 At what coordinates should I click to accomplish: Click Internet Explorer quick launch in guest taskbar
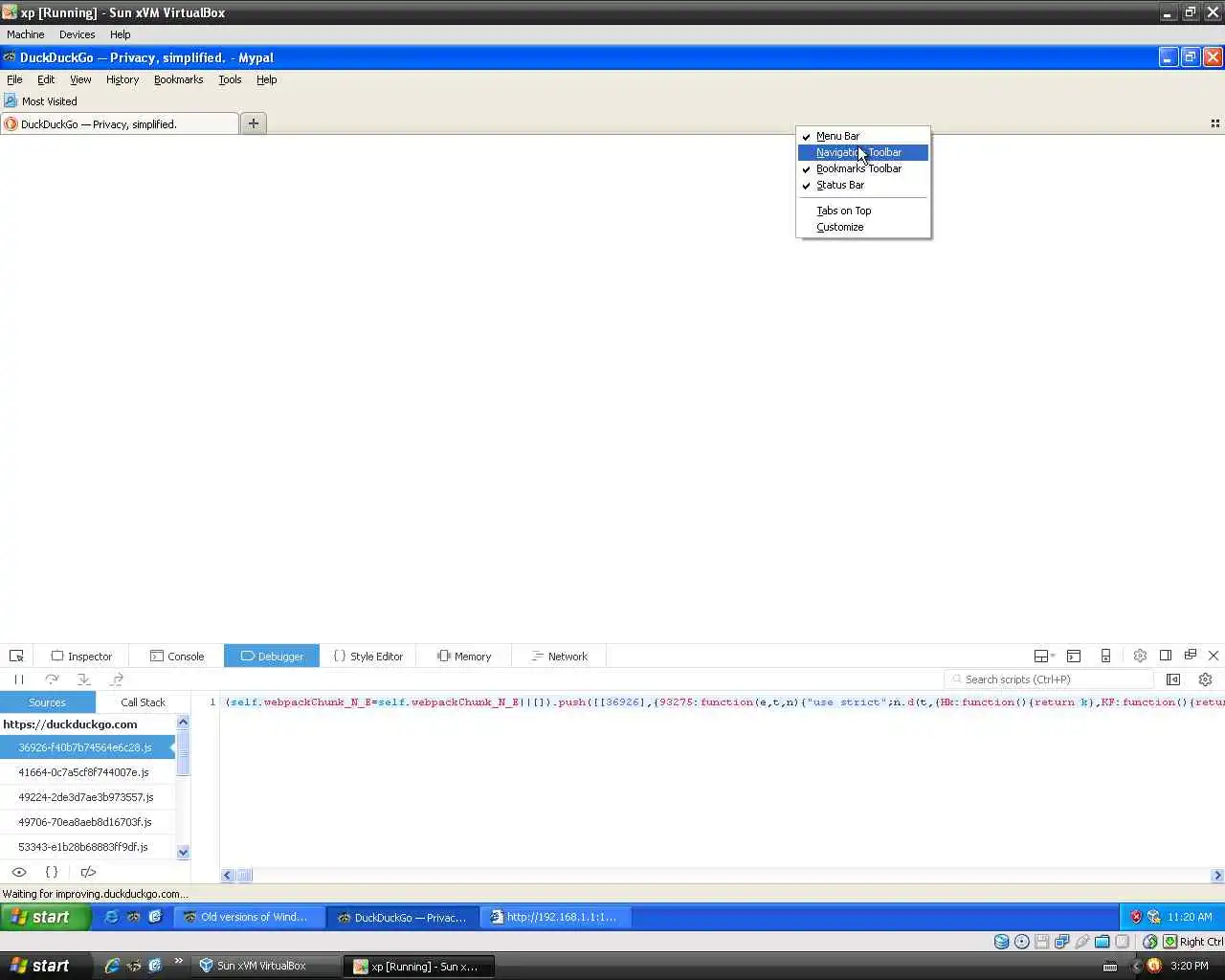point(112,917)
